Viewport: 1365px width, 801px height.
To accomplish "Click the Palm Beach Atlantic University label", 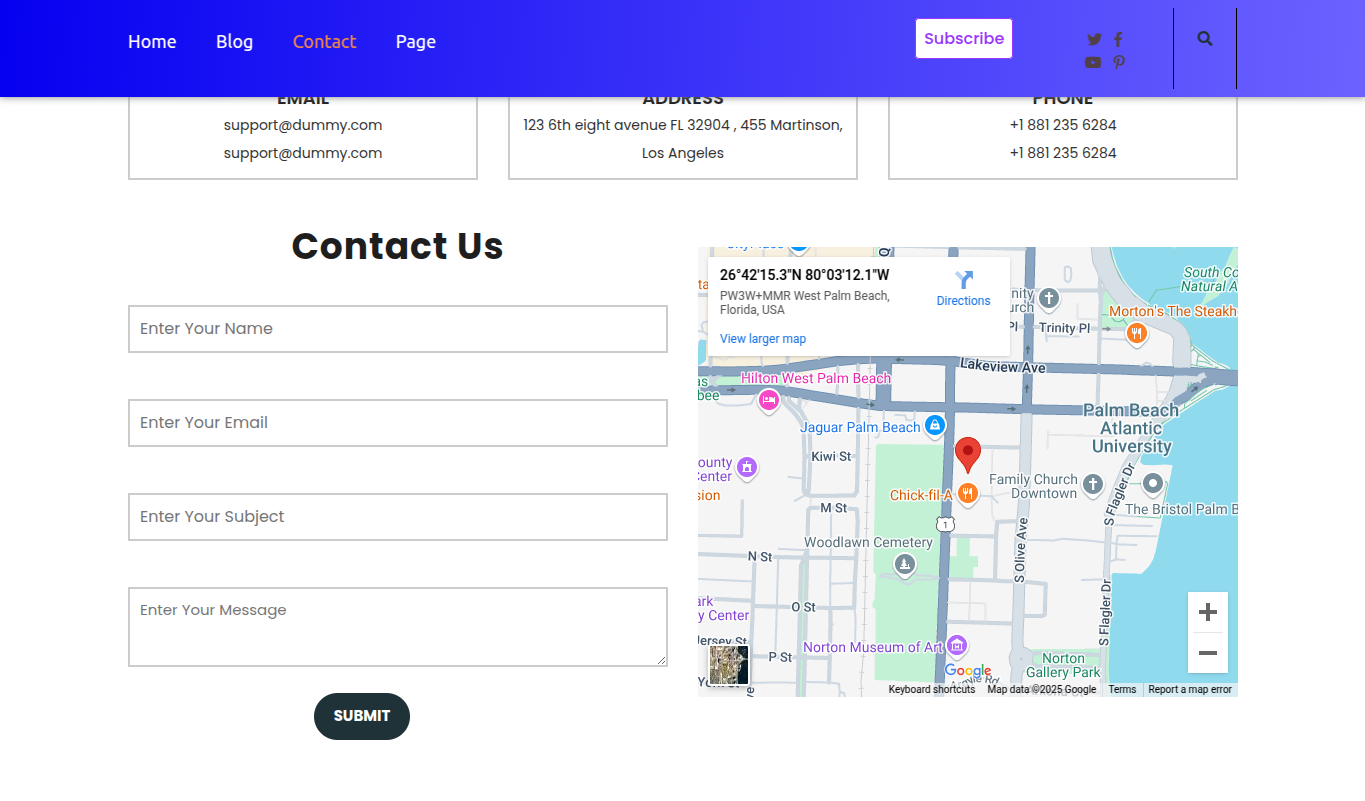I will pos(1131,428).
